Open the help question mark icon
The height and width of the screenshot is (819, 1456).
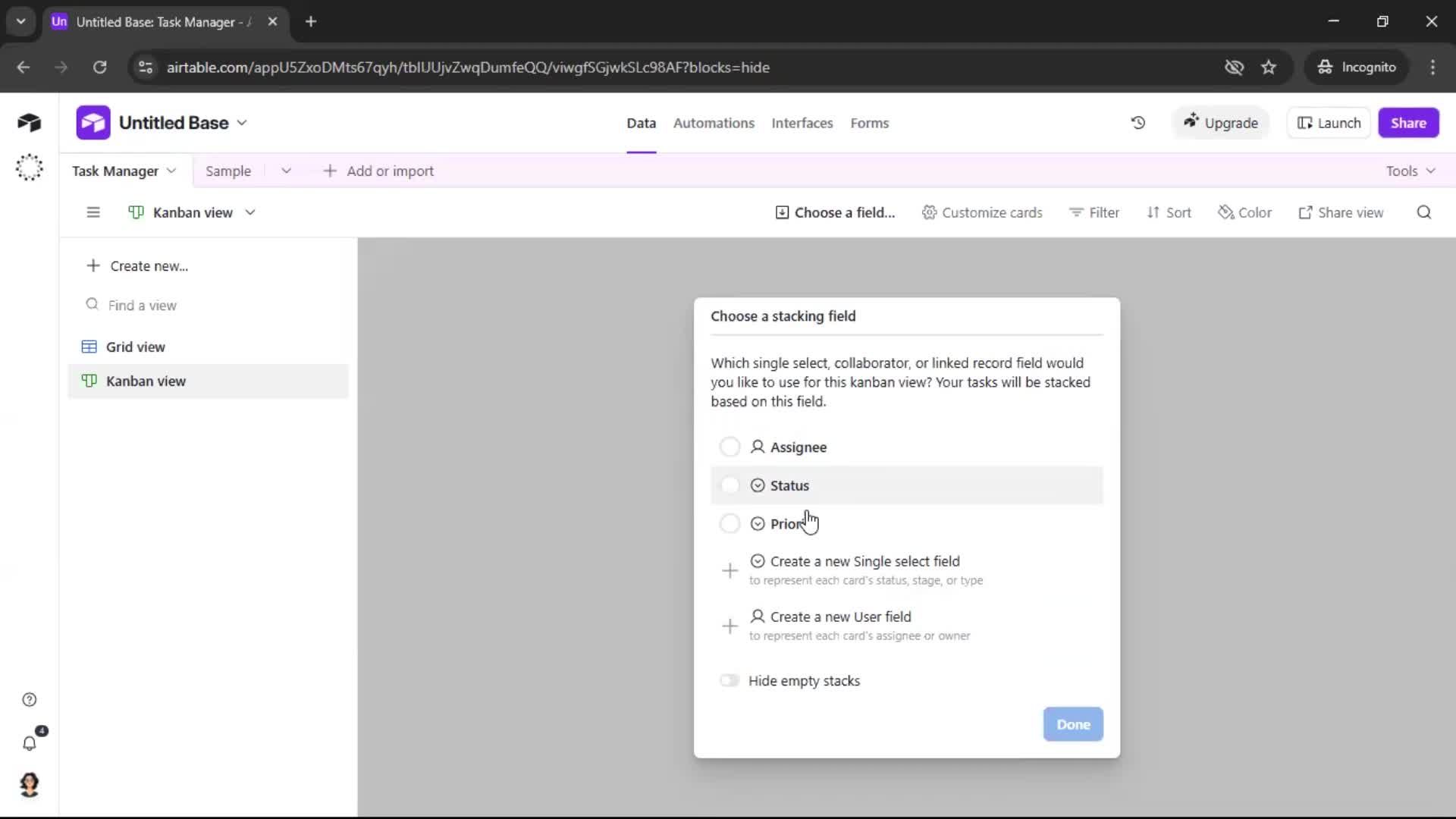point(29,699)
